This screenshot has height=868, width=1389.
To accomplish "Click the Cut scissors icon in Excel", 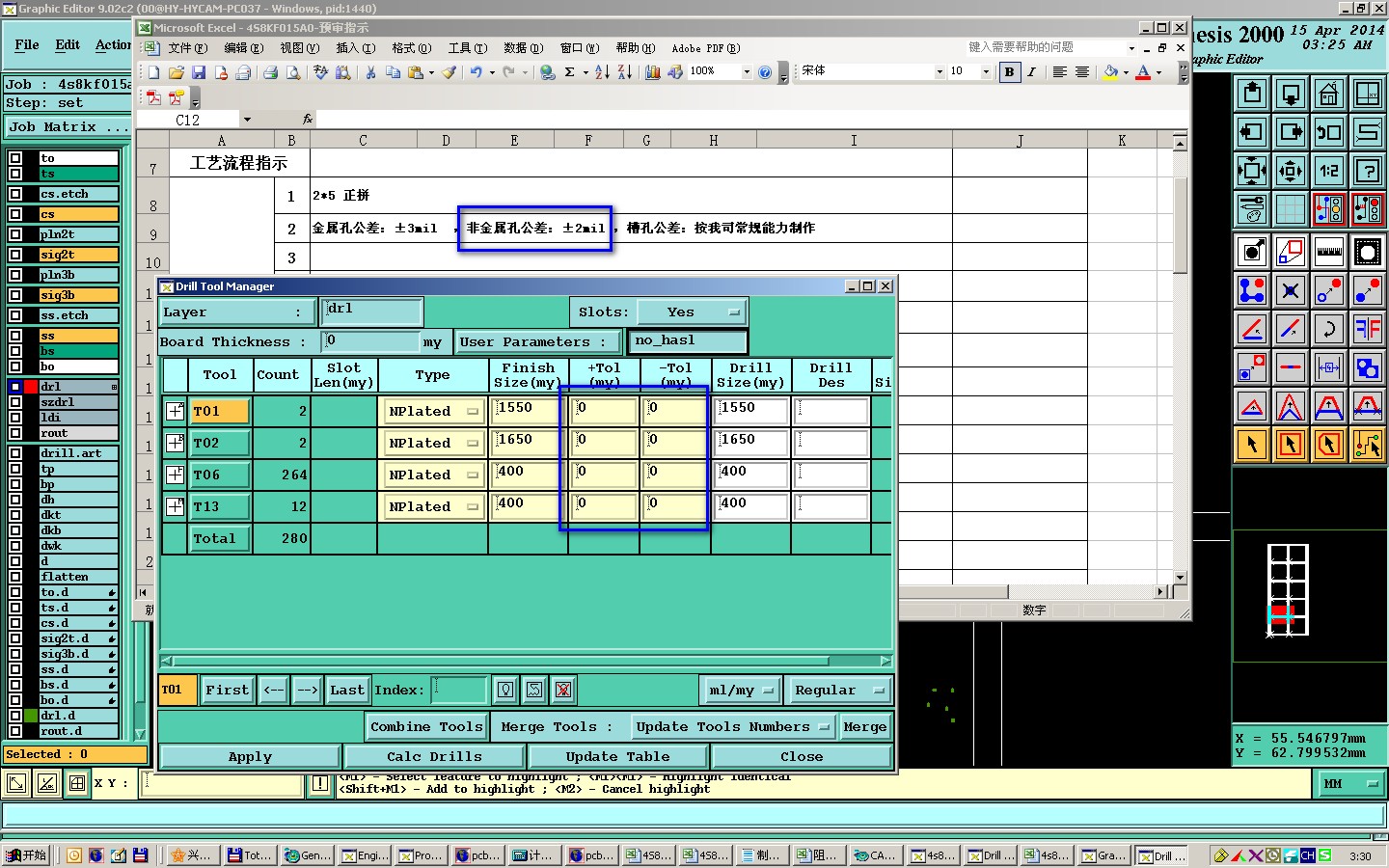I will coord(369,72).
